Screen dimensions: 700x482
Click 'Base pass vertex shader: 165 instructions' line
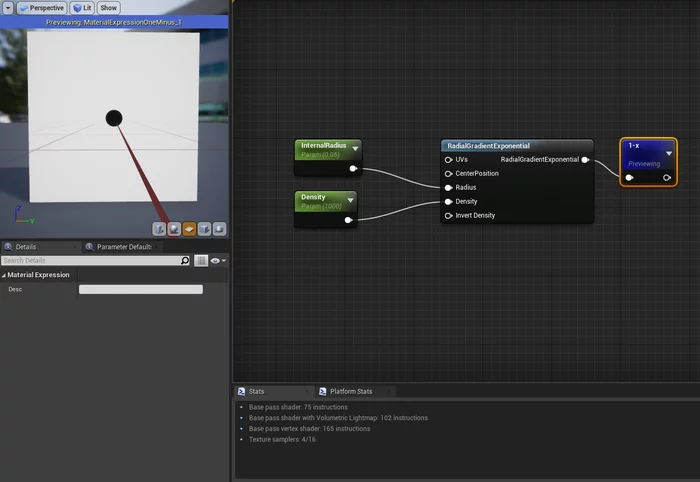pyautogui.click(x=309, y=428)
